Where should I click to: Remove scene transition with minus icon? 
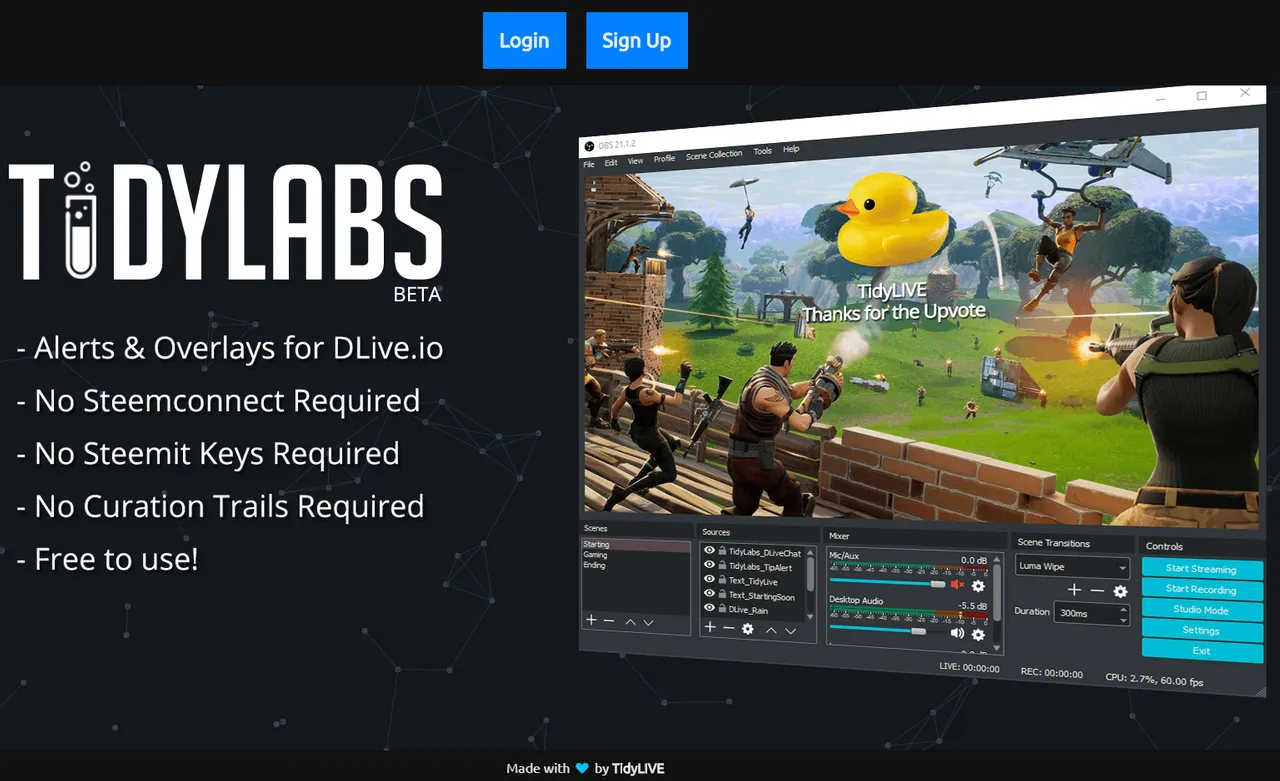pyautogui.click(x=1097, y=591)
